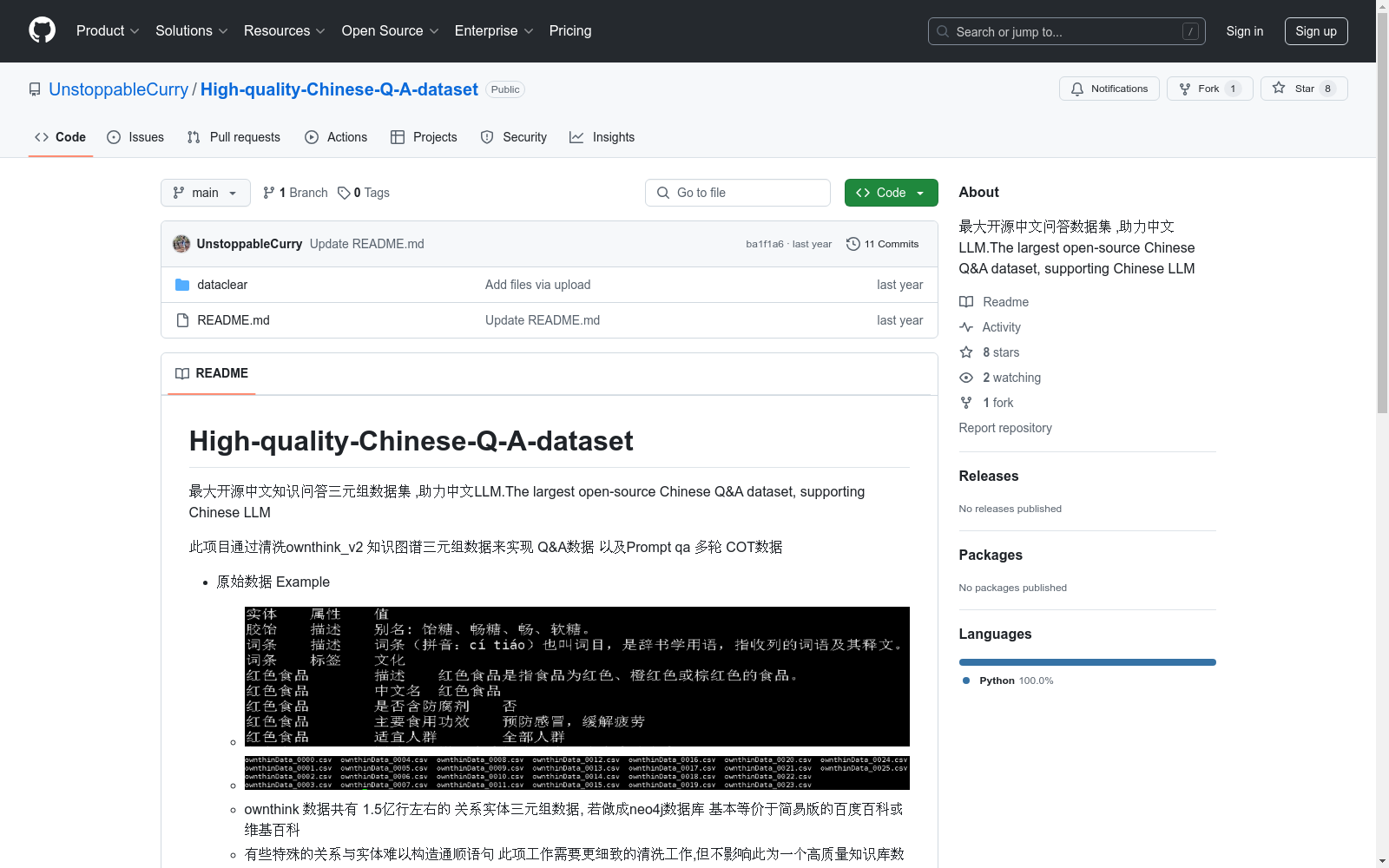1389x868 pixels.
Task: Click the UnstoppableCurry committer avatar
Action: [x=181, y=244]
